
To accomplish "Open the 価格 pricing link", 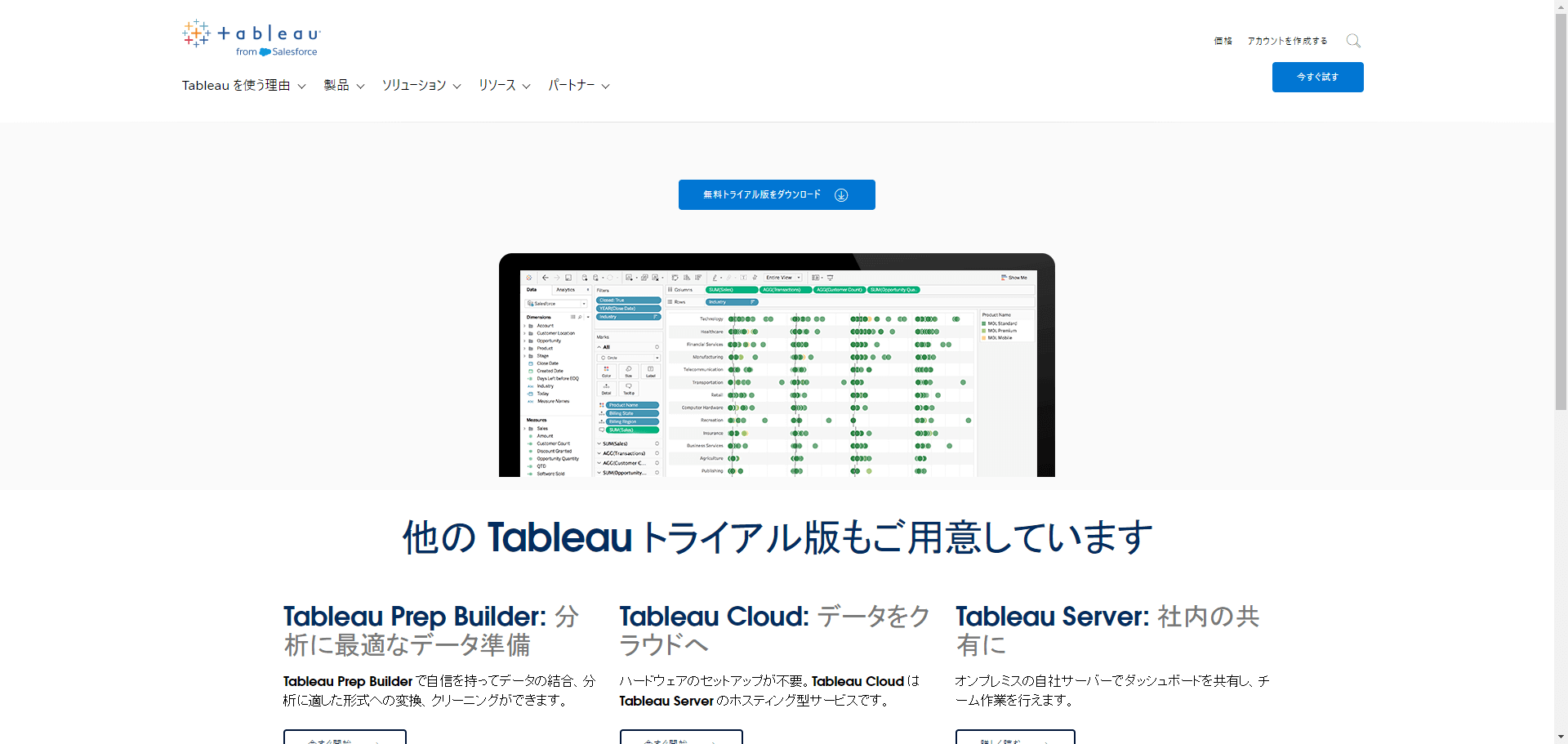I will point(1223,41).
